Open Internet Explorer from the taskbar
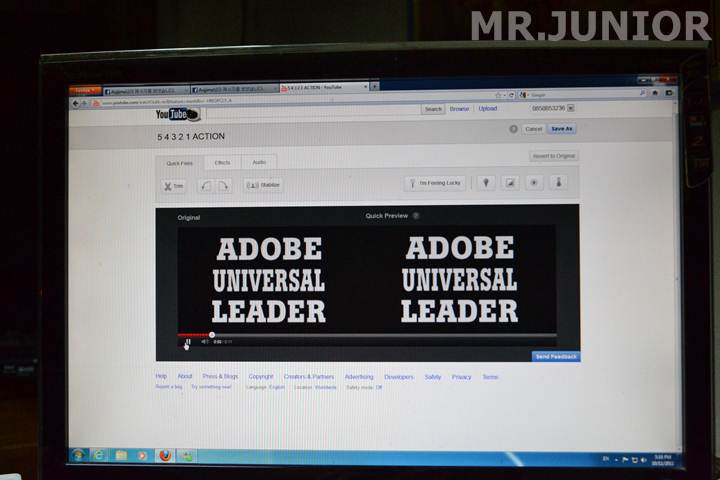 pyautogui.click(x=99, y=455)
